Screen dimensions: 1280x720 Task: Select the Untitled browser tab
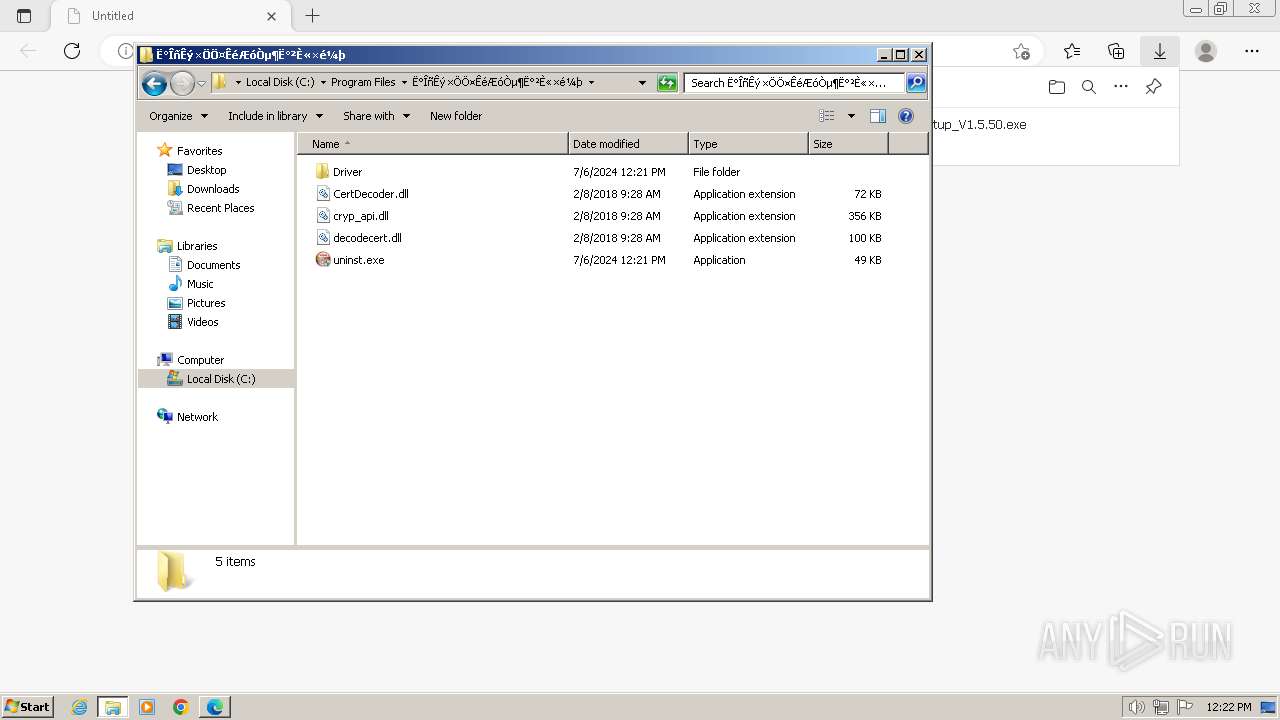point(170,16)
